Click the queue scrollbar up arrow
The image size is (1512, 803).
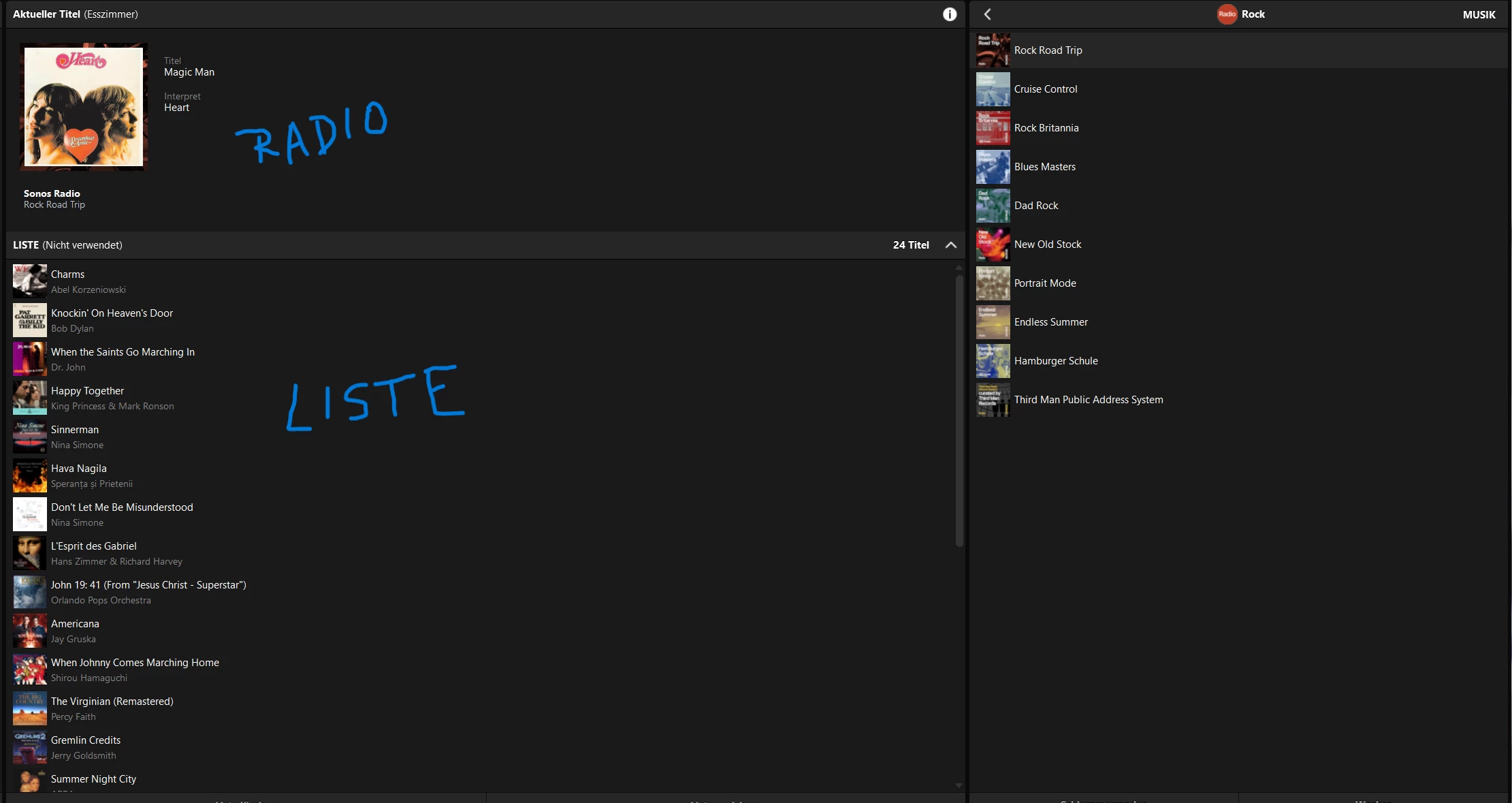pyautogui.click(x=959, y=267)
